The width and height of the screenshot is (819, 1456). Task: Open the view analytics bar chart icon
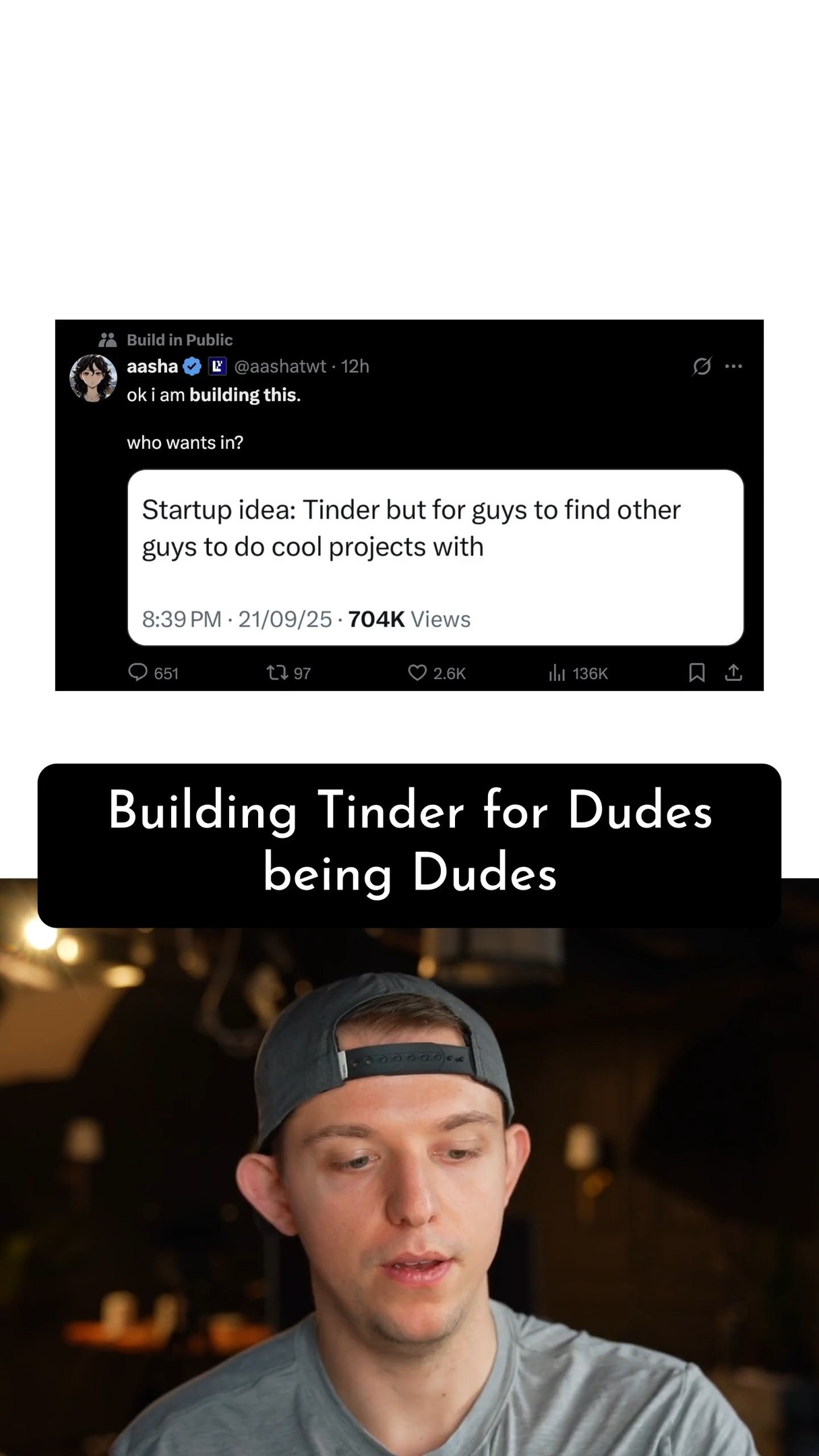557,672
